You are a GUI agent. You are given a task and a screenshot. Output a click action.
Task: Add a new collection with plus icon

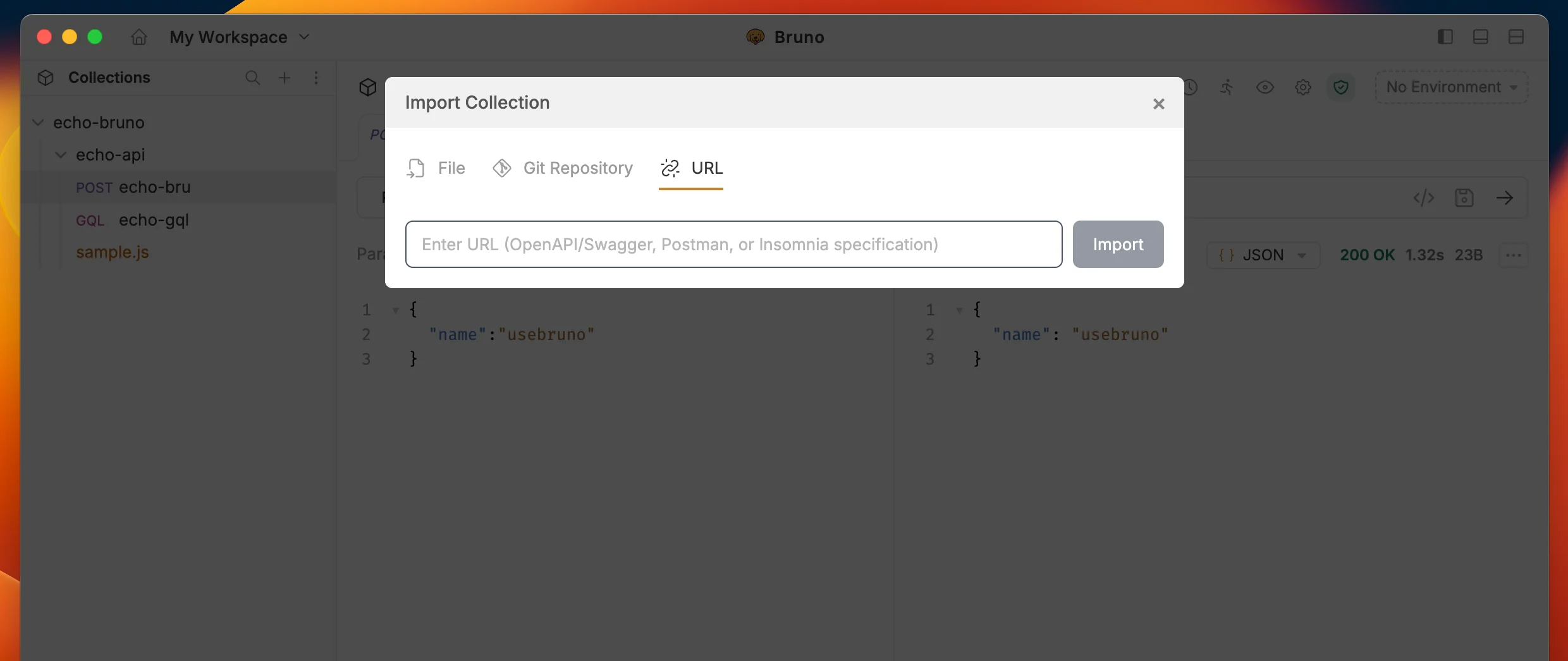[x=285, y=78]
